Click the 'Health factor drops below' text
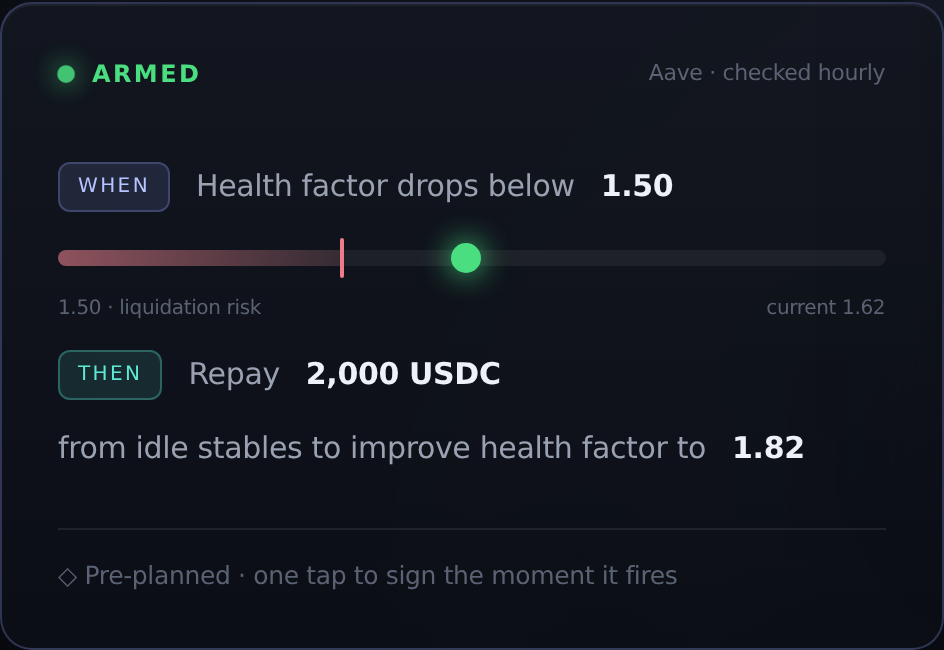Screen dimensions: 944x650 click(x=385, y=185)
